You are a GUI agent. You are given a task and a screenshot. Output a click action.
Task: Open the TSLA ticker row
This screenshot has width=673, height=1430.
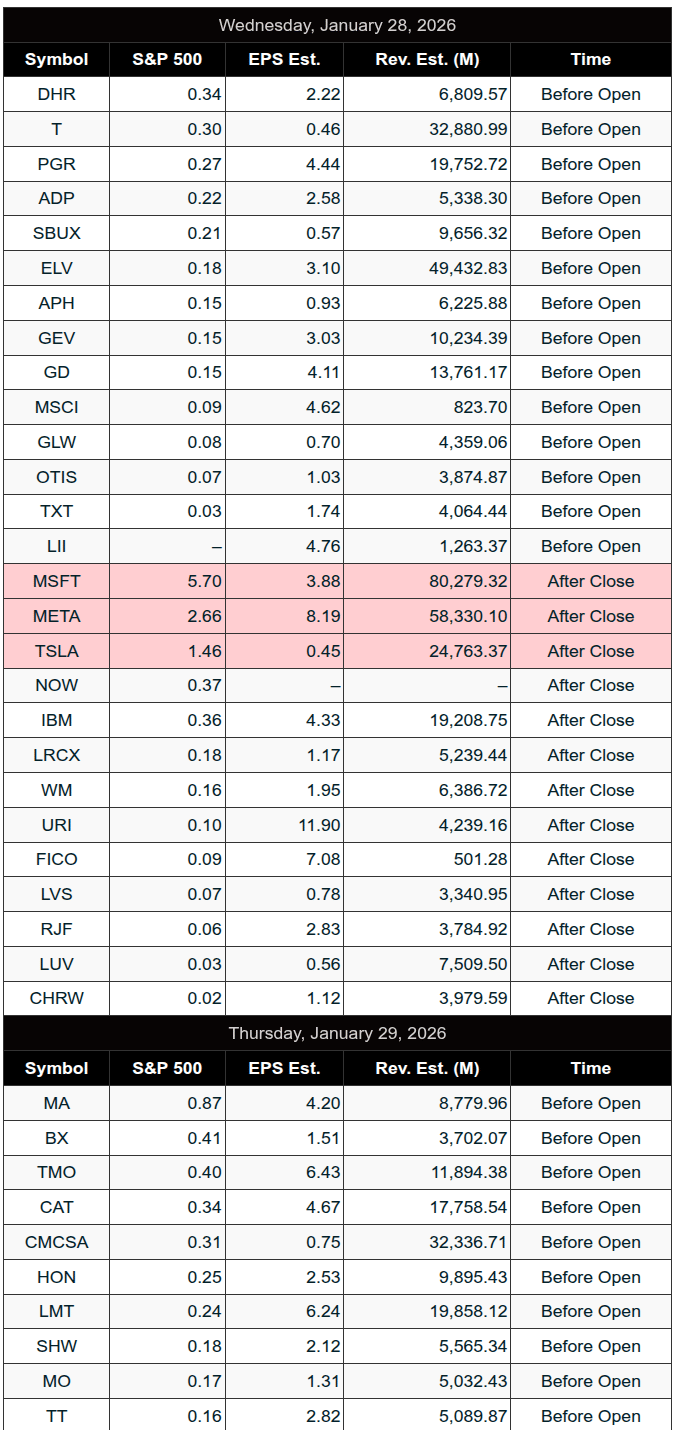tap(56, 651)
